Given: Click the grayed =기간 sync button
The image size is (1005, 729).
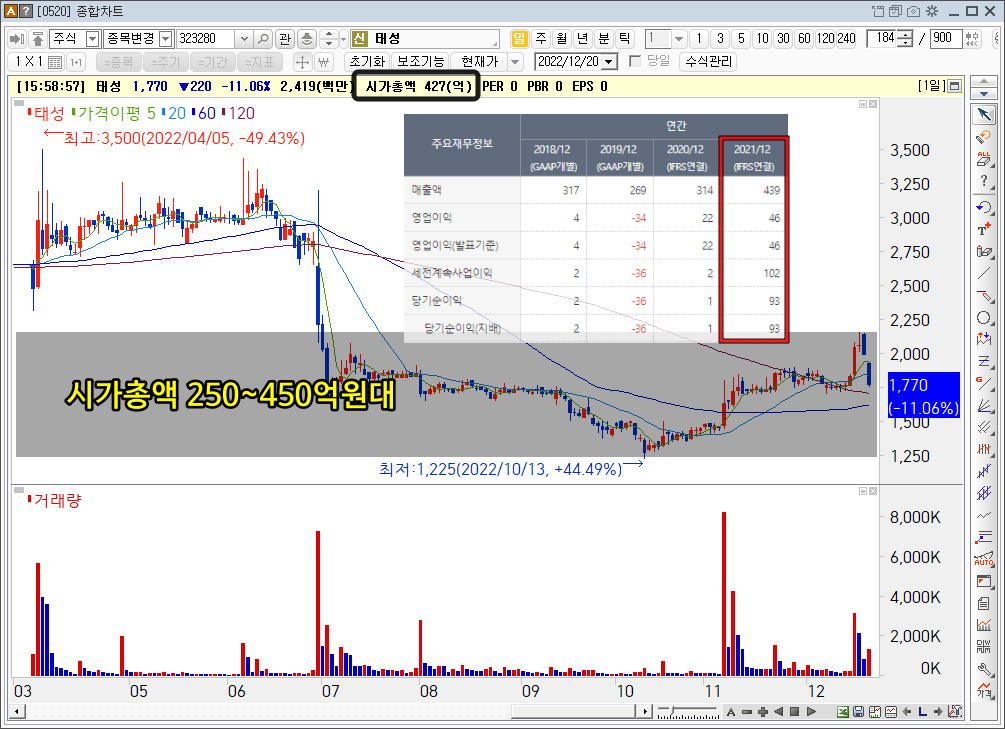Looking at the screenshot, I should coord(213,62).
